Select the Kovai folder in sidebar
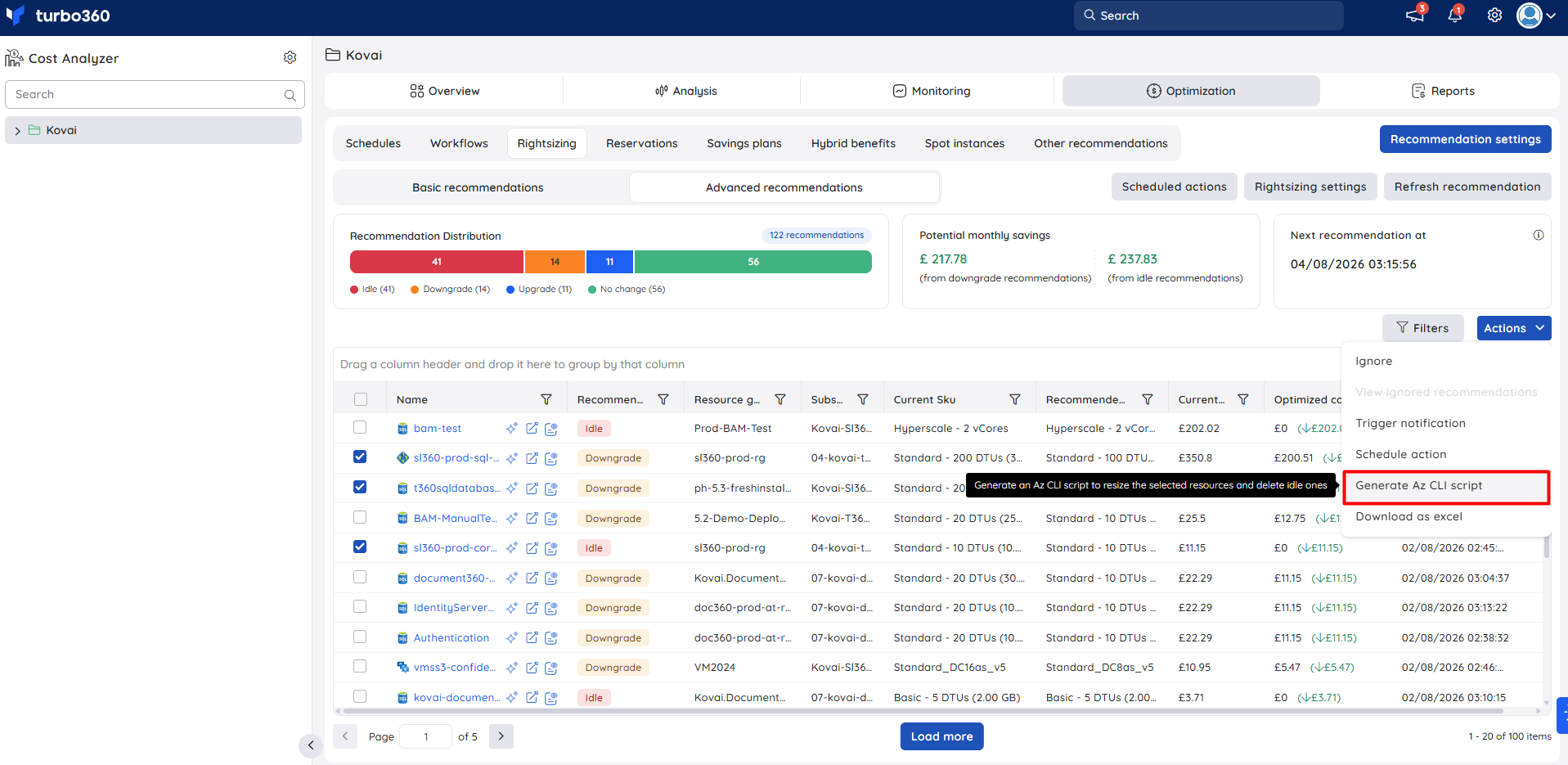This screenshot has width=1568, height=765. click(x=154, y=130)
